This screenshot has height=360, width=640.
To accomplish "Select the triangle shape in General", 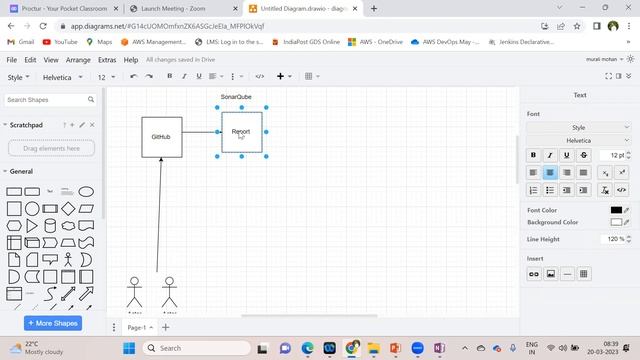I will [x=32, y=226].
